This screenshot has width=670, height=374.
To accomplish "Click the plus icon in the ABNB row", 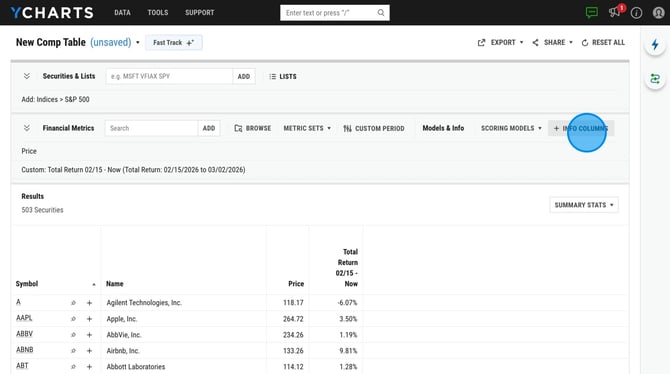I will coord(89,350).
